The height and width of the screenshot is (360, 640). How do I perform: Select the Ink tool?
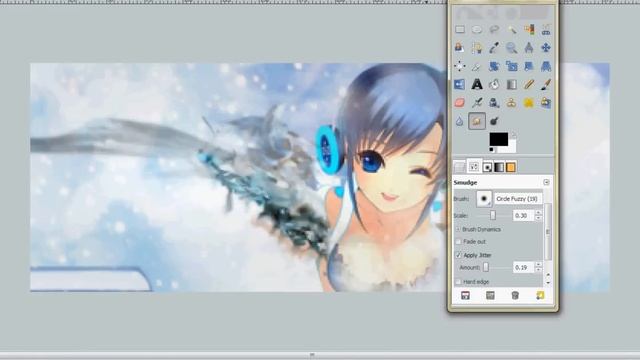point(494,102)
